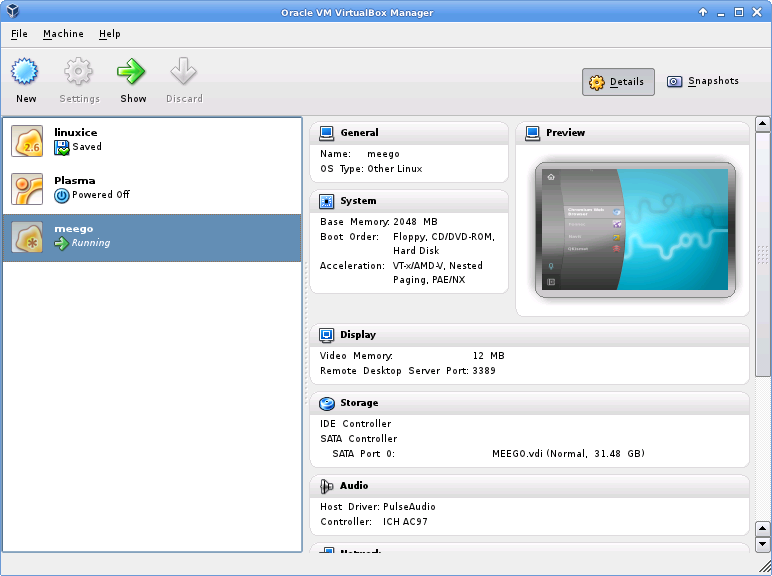Screen dimensions: 772x576
Task: Click the 'IDE Controller' storage line
Action: pos(355,424)
